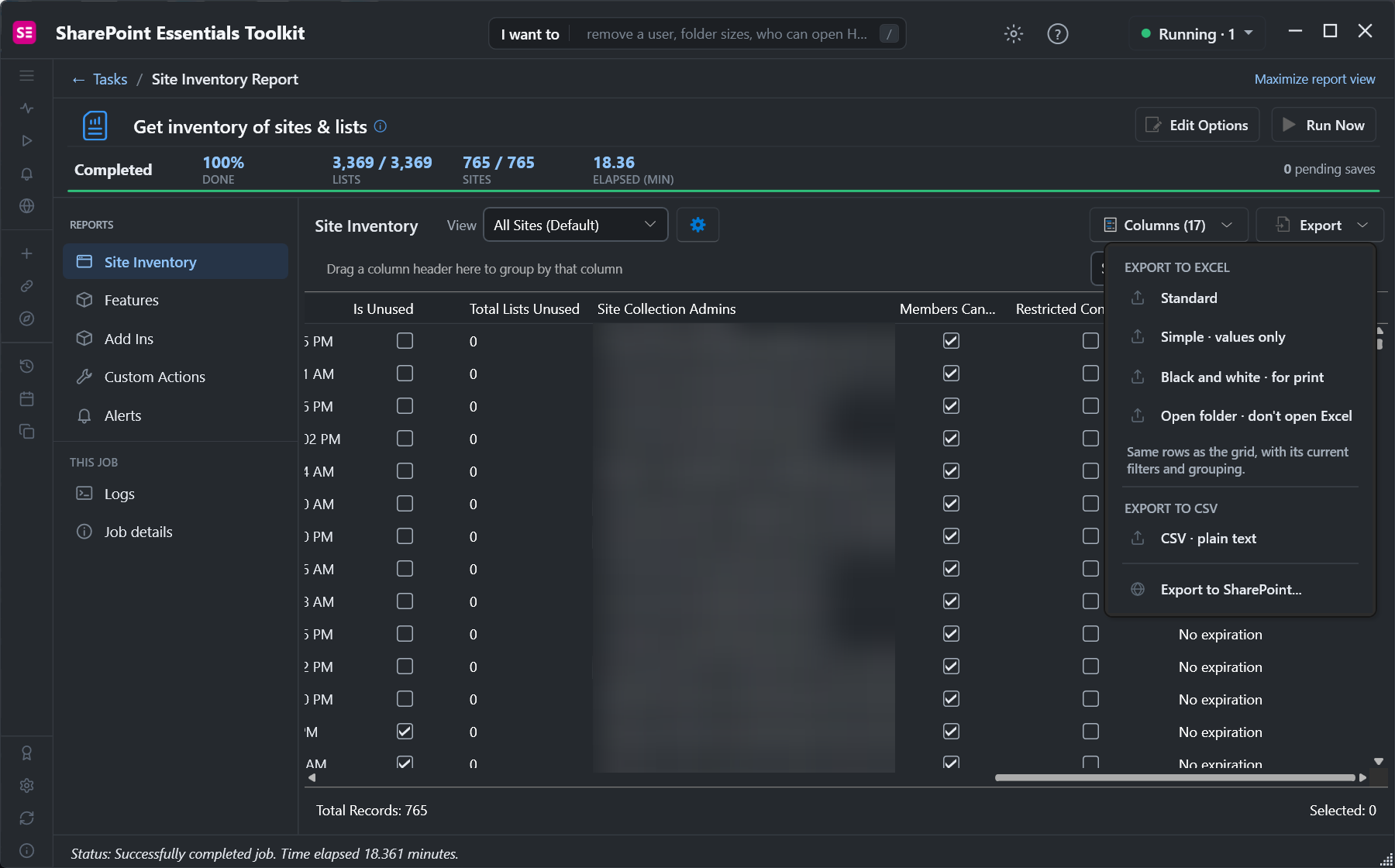The width and height of the screenshot is (1395, 868).
Task: Uncheck Members Can checkbox in first row
Action: [x=951, y=341]
